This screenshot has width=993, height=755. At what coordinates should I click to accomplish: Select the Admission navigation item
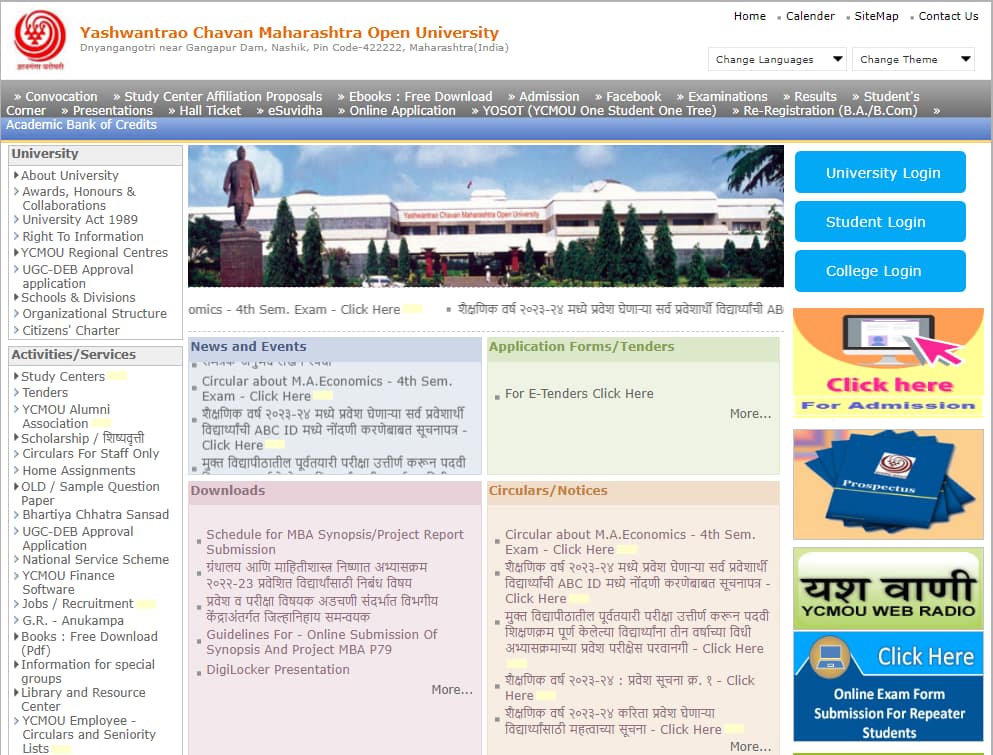click(x=545, y=96)
